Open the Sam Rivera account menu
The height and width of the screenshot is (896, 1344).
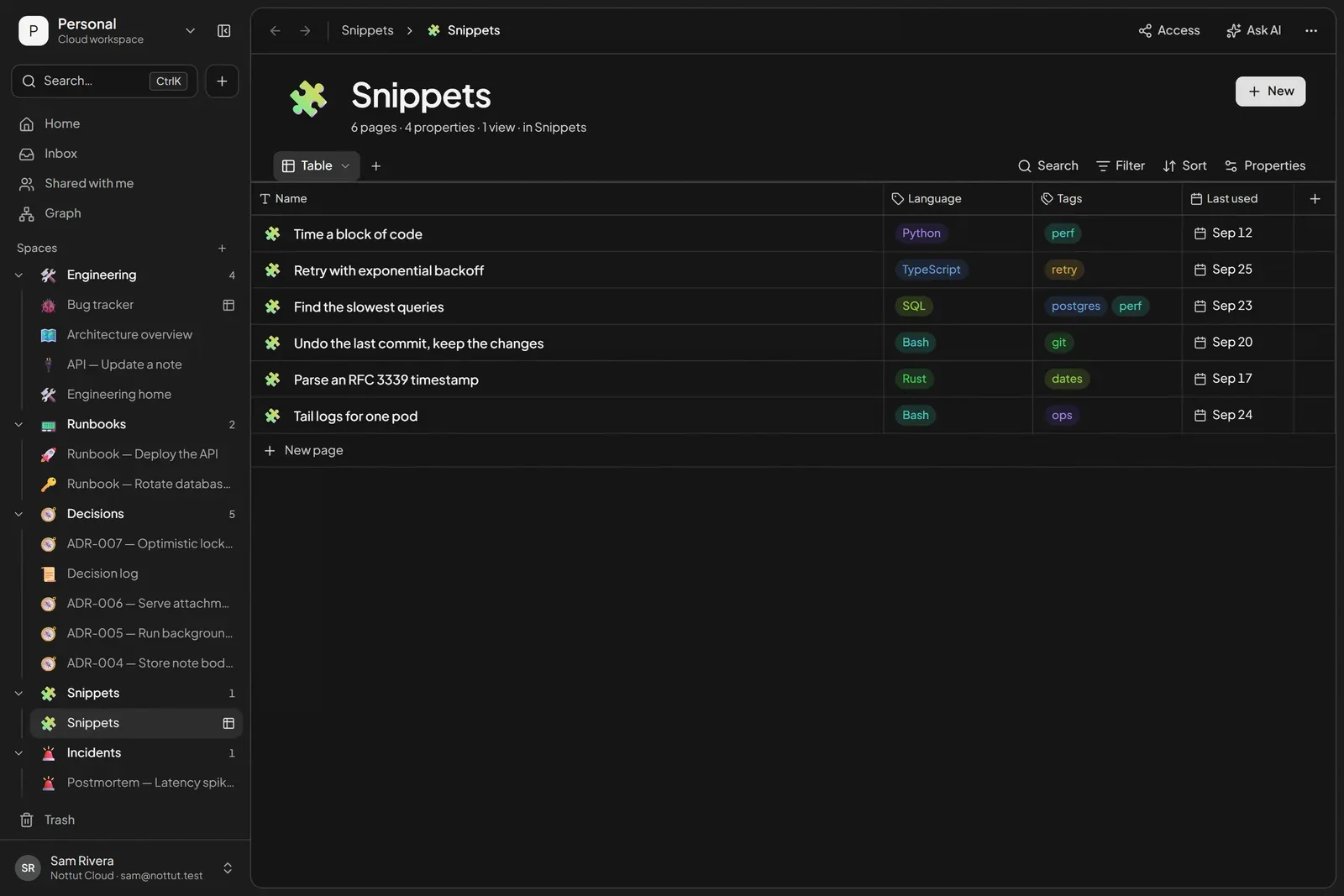pyautogui.click(x=125, y=867)
